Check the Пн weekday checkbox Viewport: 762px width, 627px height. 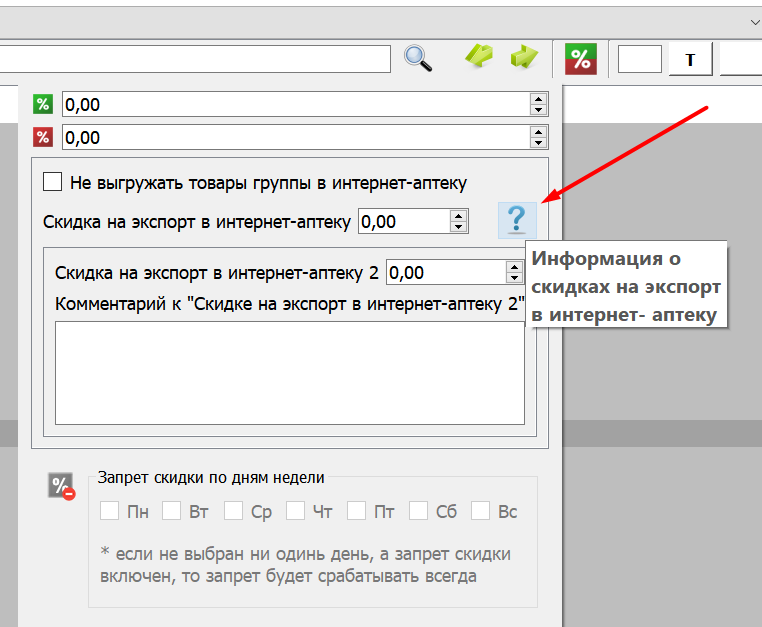point(110,511)
